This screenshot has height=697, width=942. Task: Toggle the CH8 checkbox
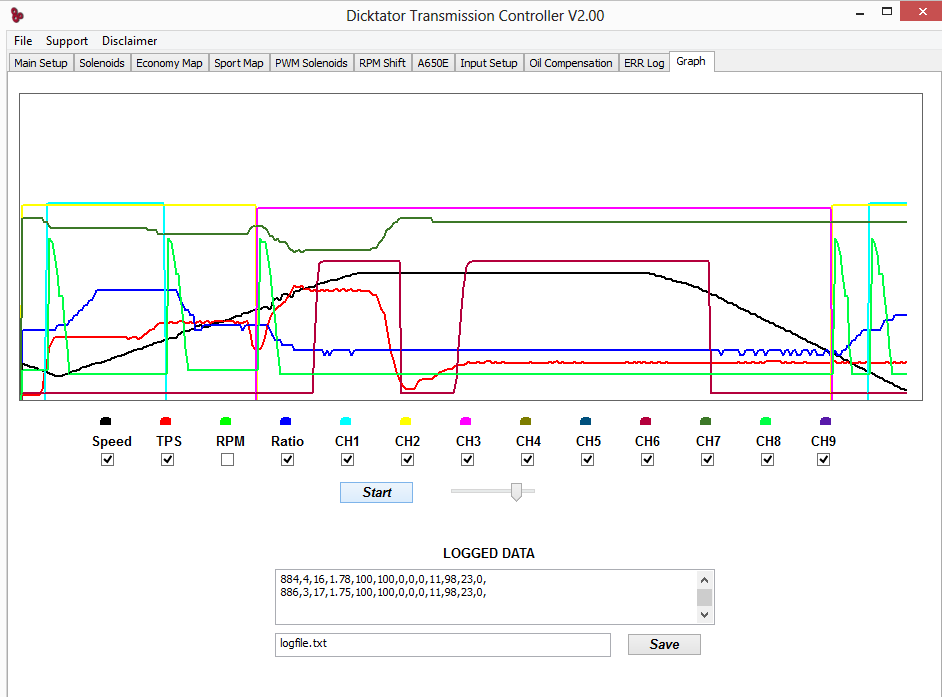pos(767,460)
